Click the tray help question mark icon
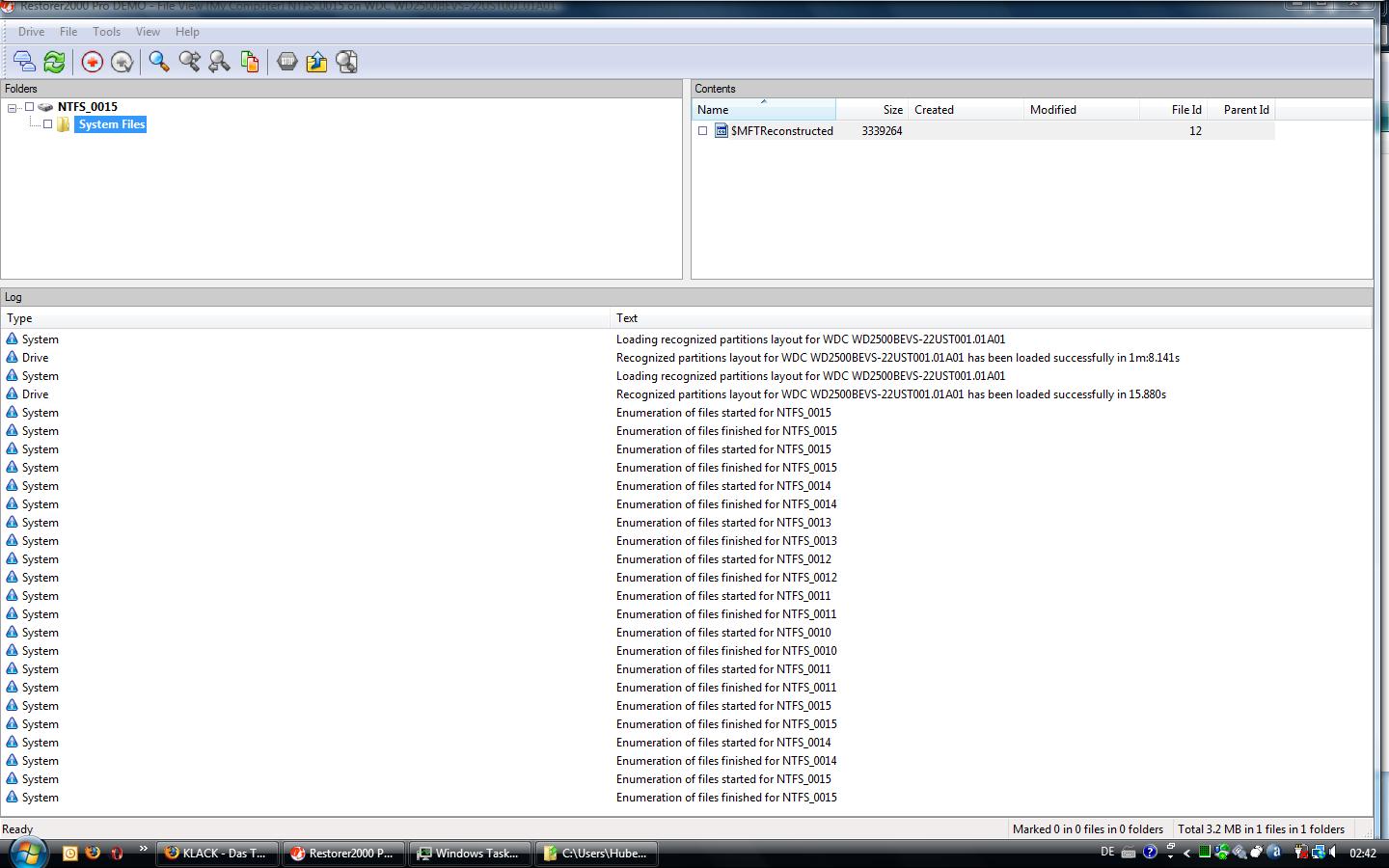This screenshot has width=1389, height=868. [1150, 853]
